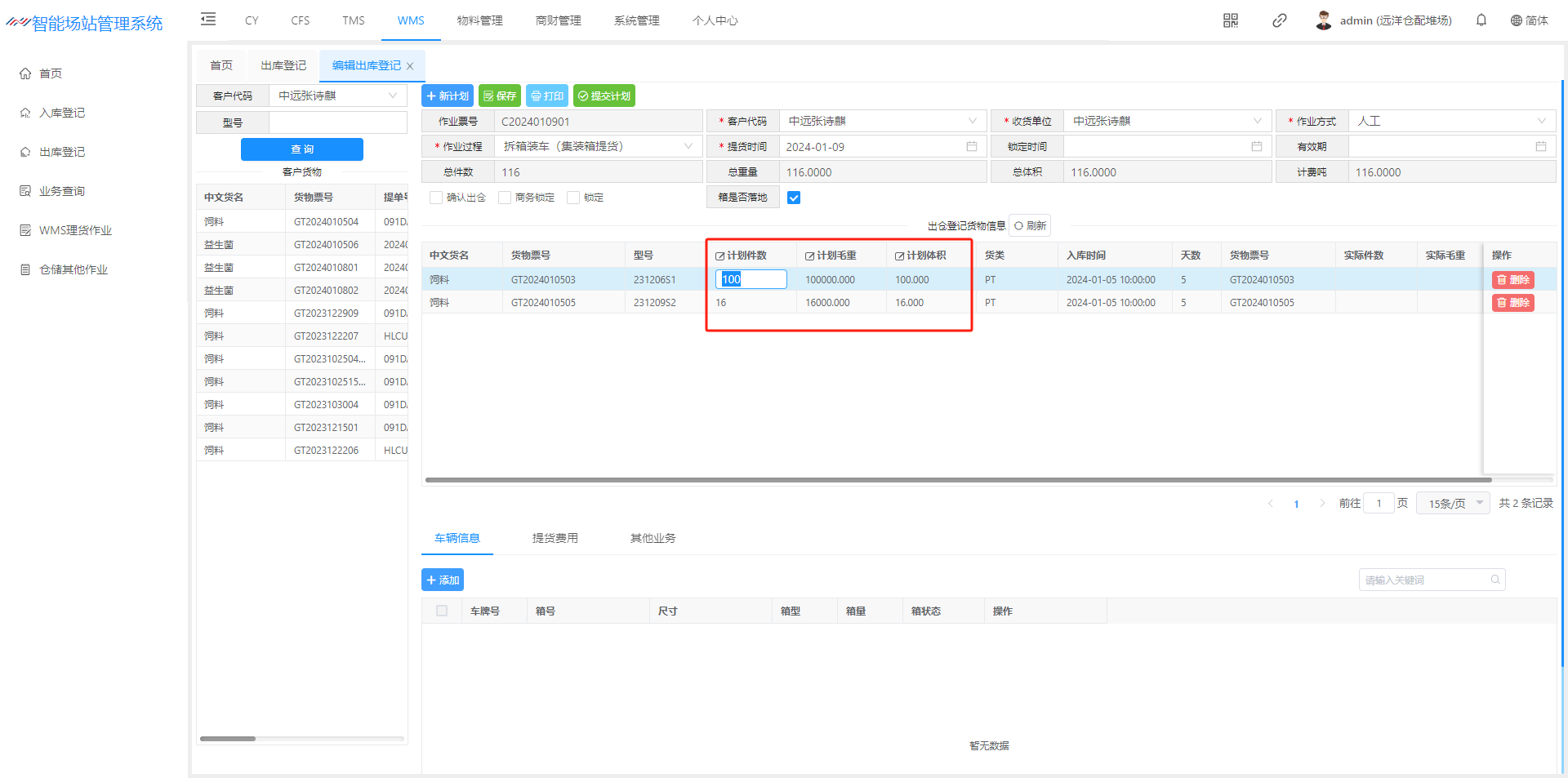Click the green 保存 button
The image size is (1568, 778).
click(x=499, y=96)
